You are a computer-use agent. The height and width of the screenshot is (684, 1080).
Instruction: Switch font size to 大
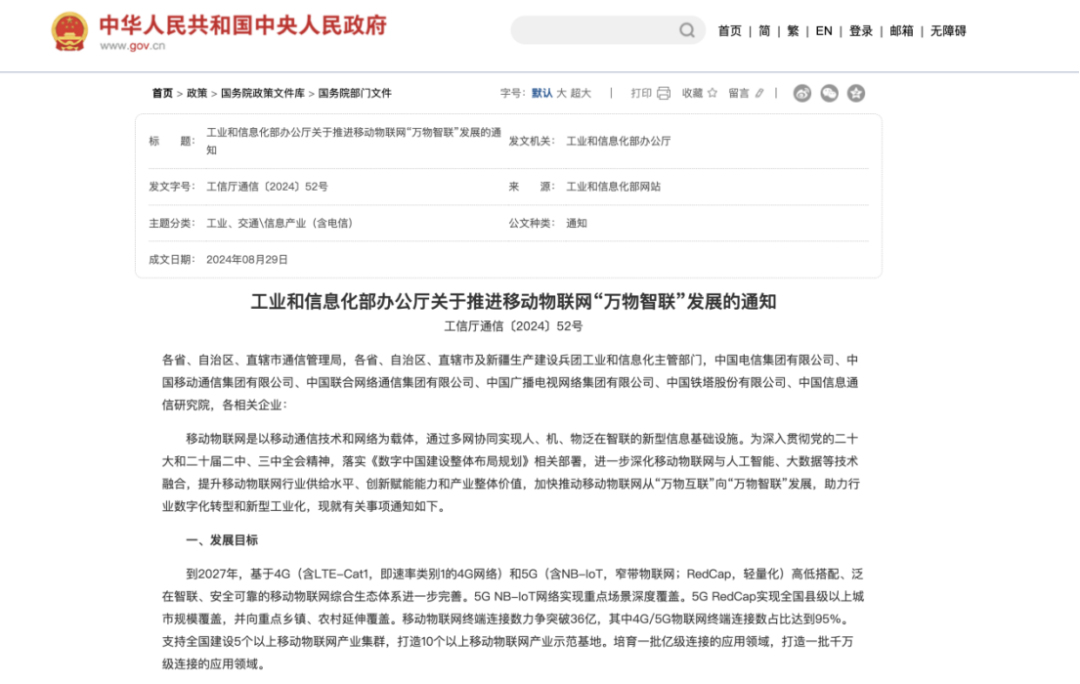[x=561, y=93]
